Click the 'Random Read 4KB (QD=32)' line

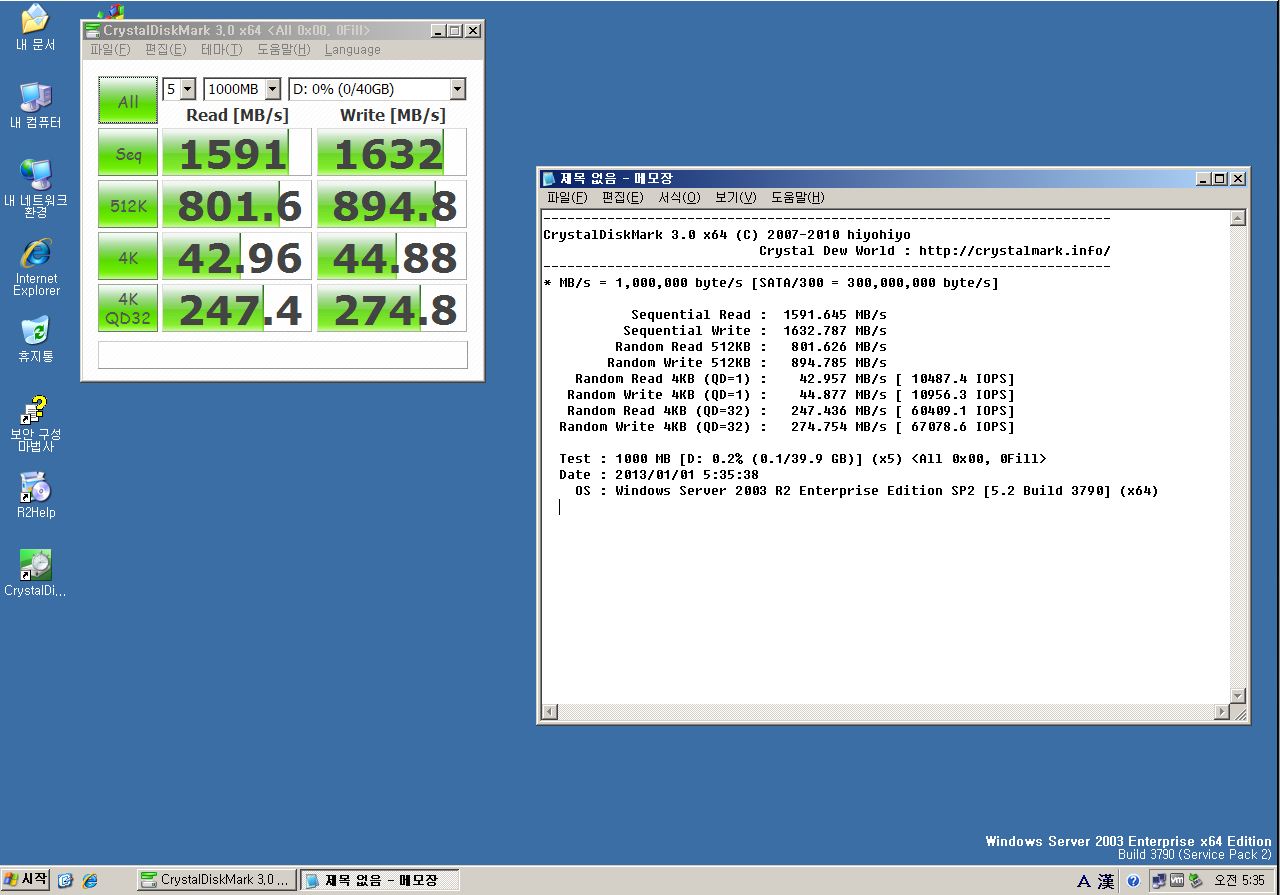pyautogui.click(x=791, y=411)
